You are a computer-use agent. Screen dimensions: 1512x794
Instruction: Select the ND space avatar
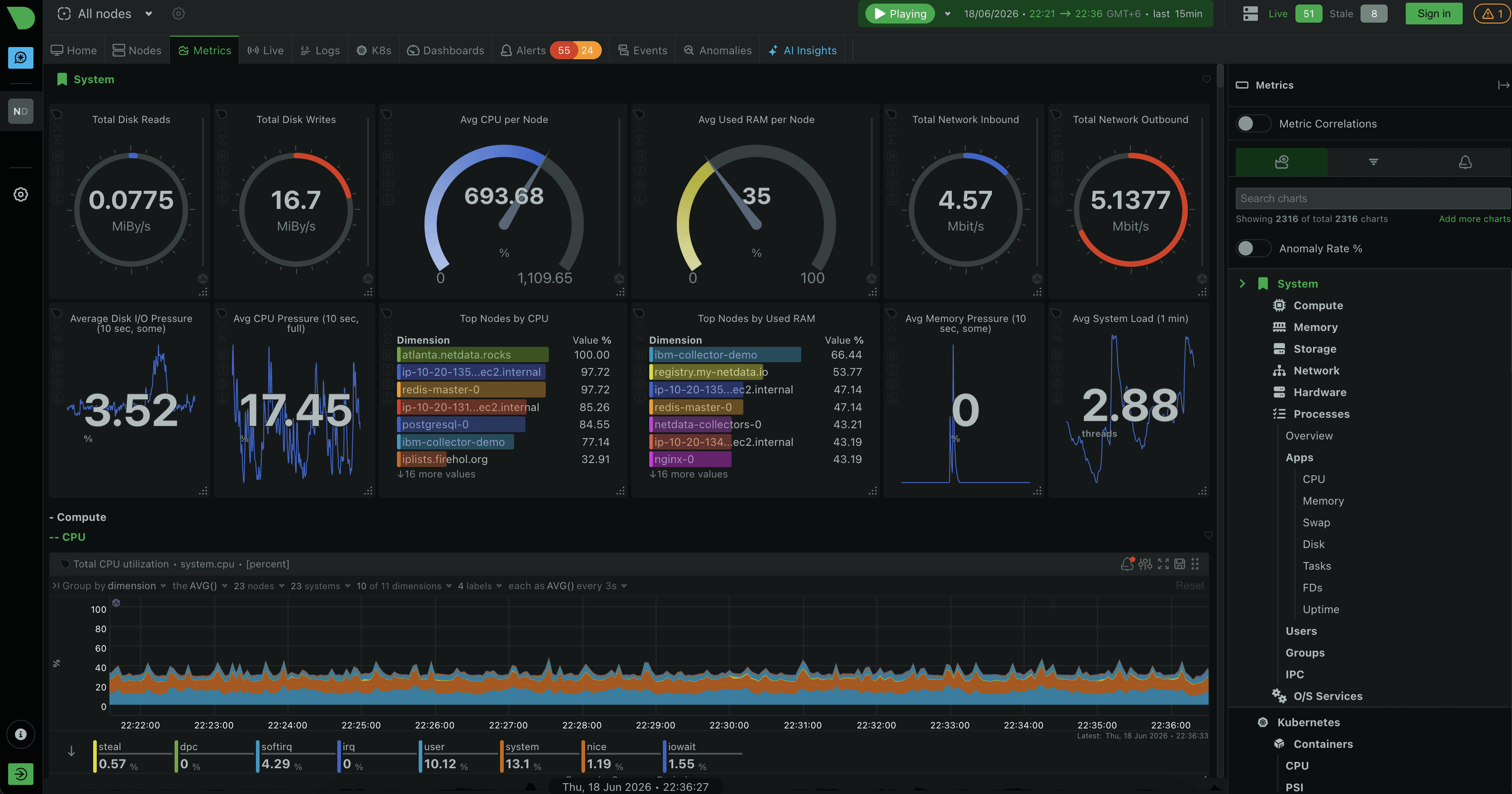pyautogui.click(x=20, y=111)
